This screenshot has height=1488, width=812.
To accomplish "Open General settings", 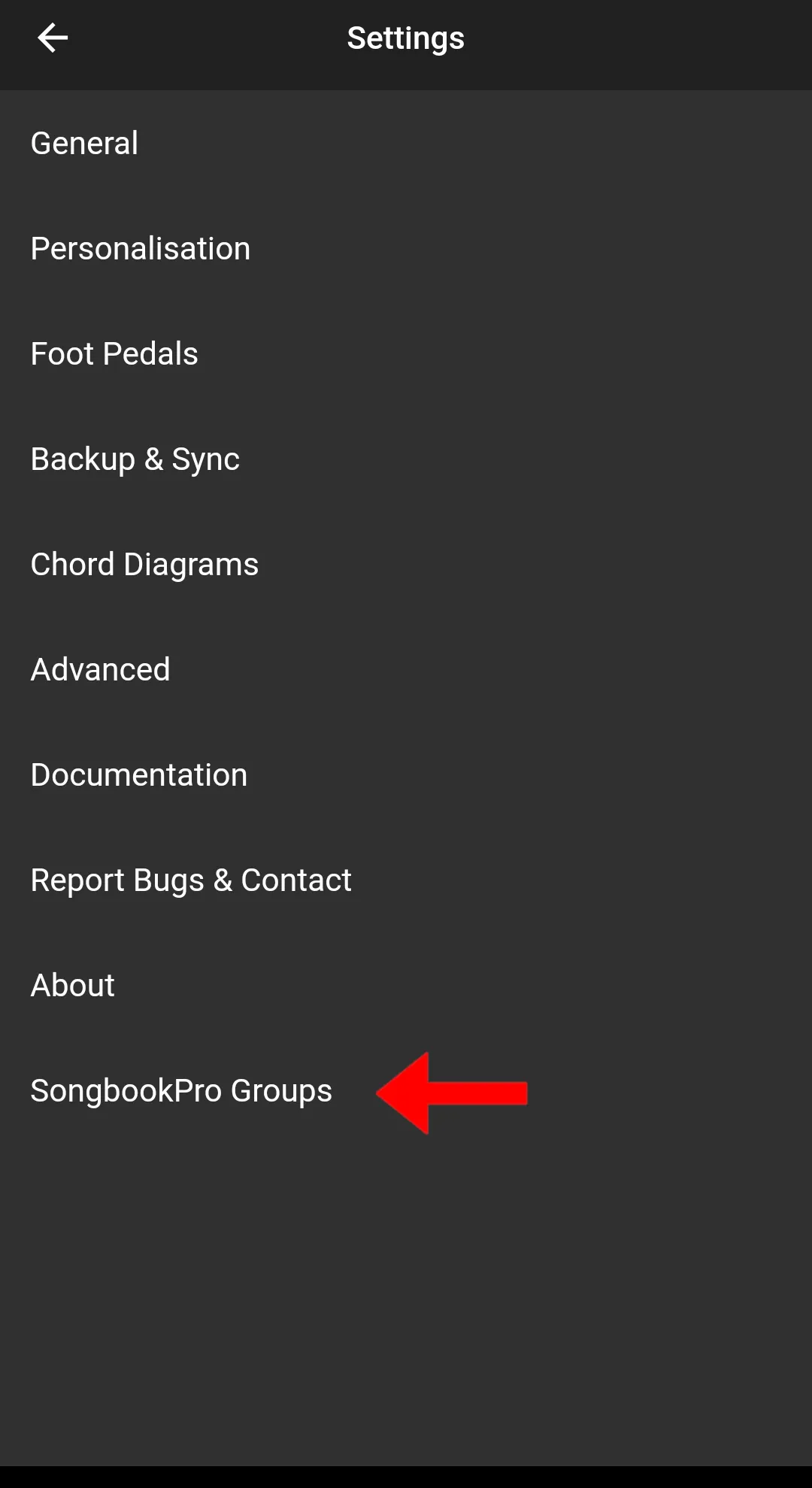I will (x=83, y=143).
